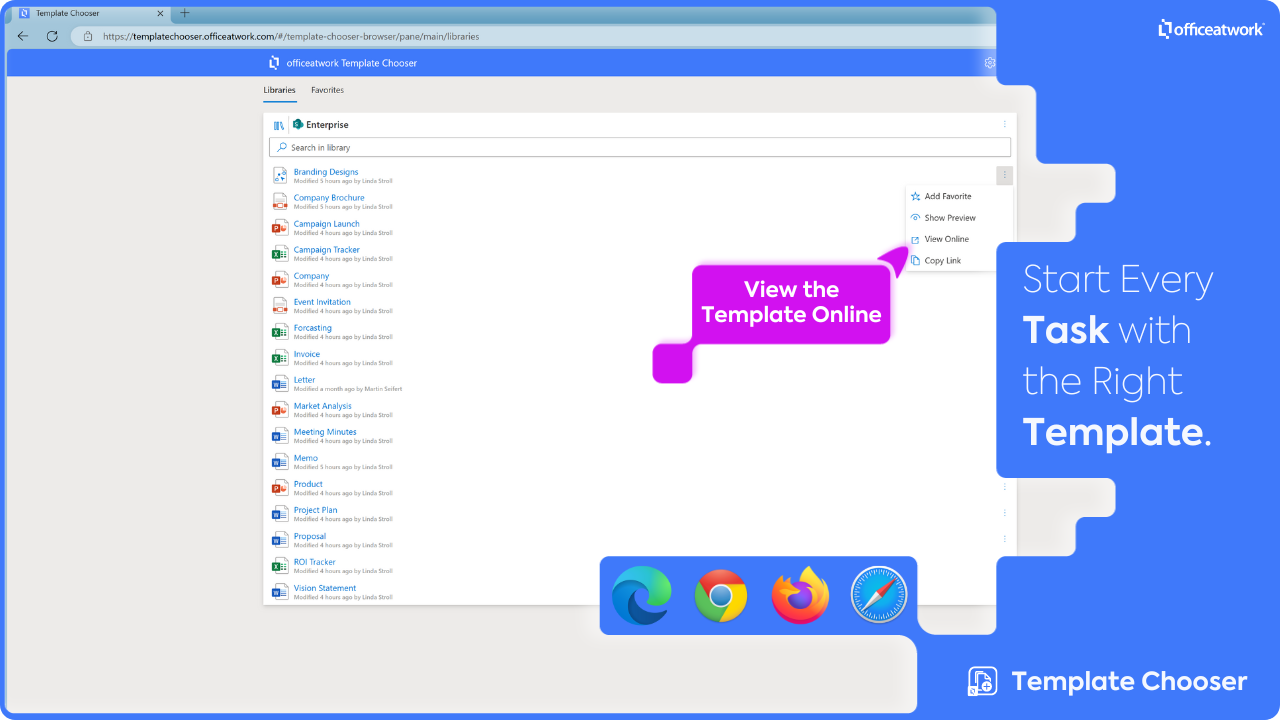Click text 'Modified a month ago by Martin Seifert'

coord(348,389)
